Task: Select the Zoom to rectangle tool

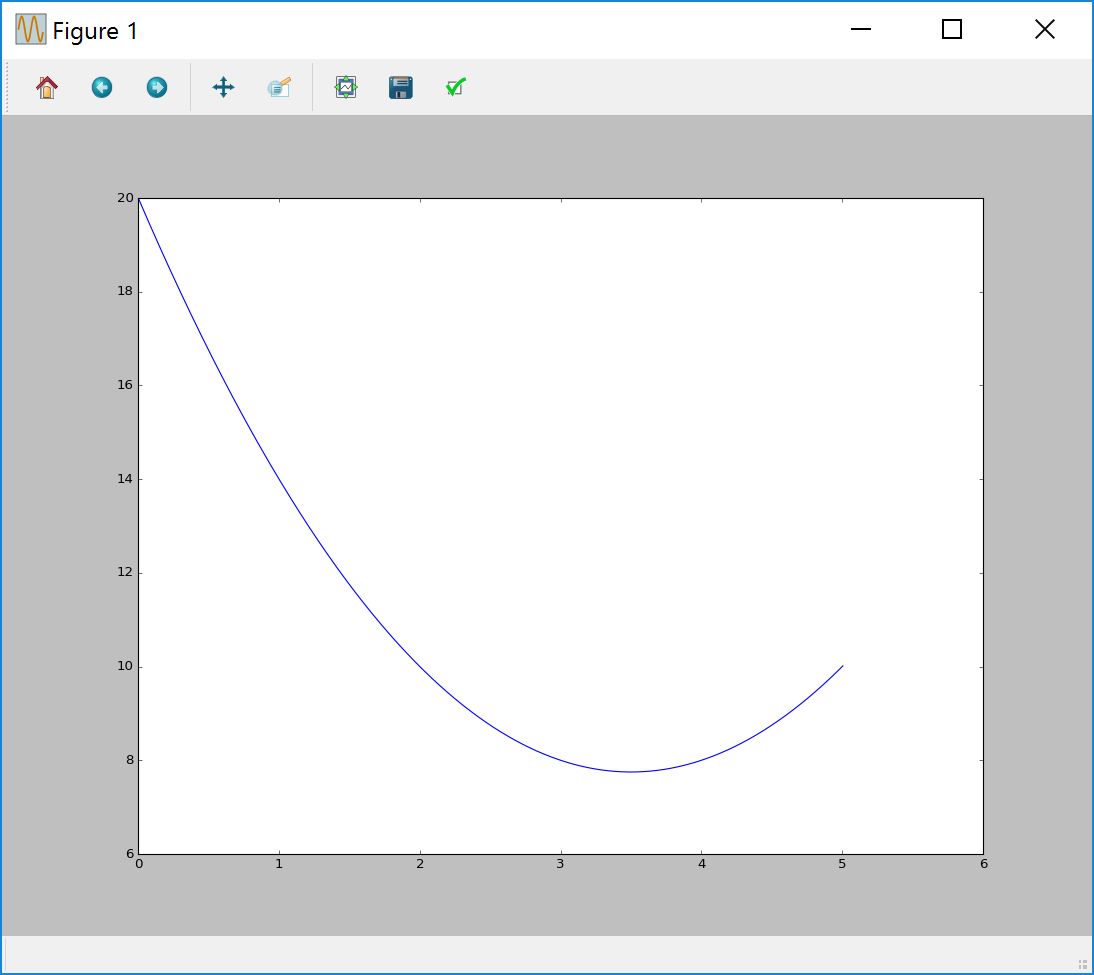Action: (279, 87)
